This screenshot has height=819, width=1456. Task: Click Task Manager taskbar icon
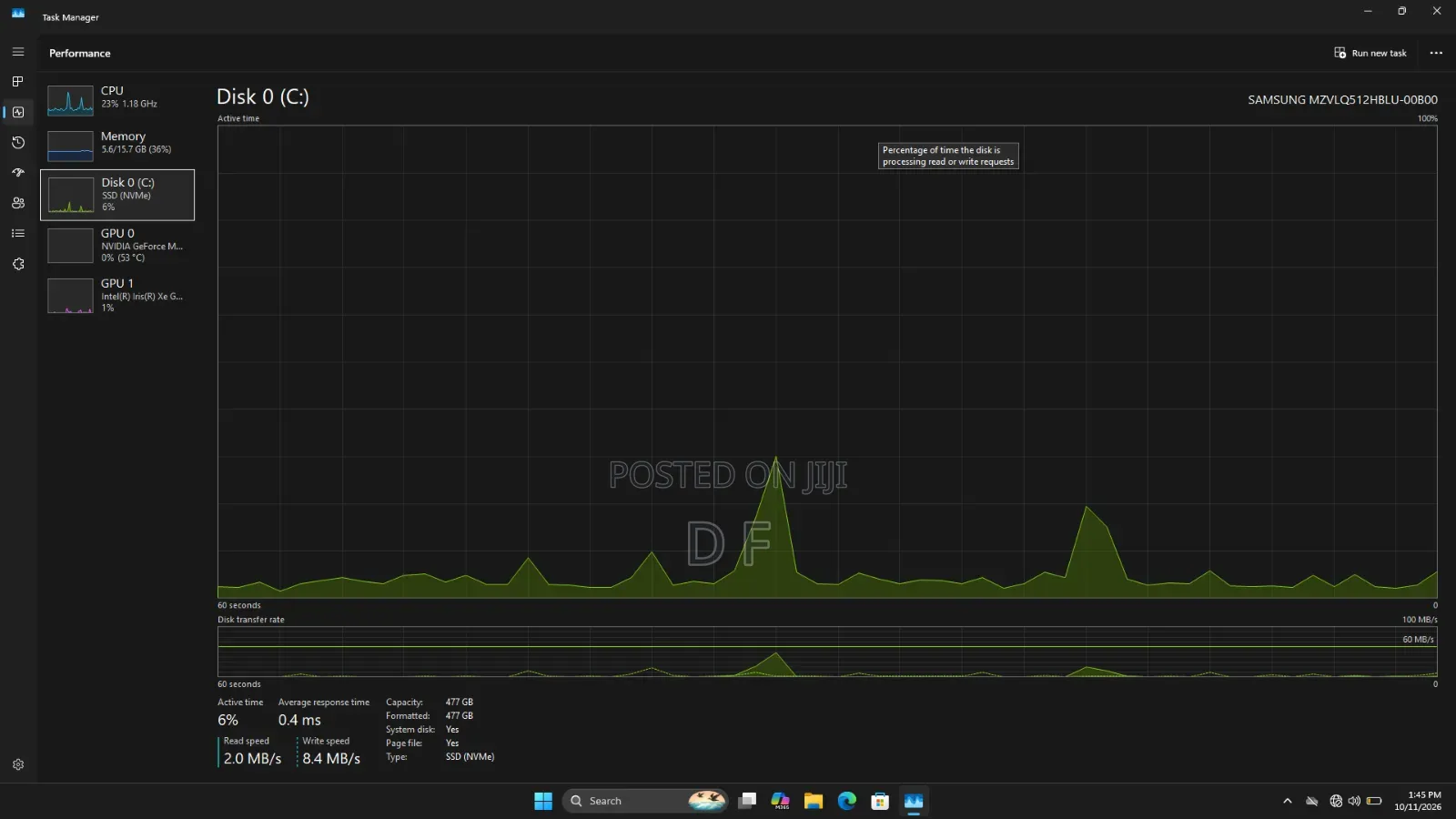914,801
